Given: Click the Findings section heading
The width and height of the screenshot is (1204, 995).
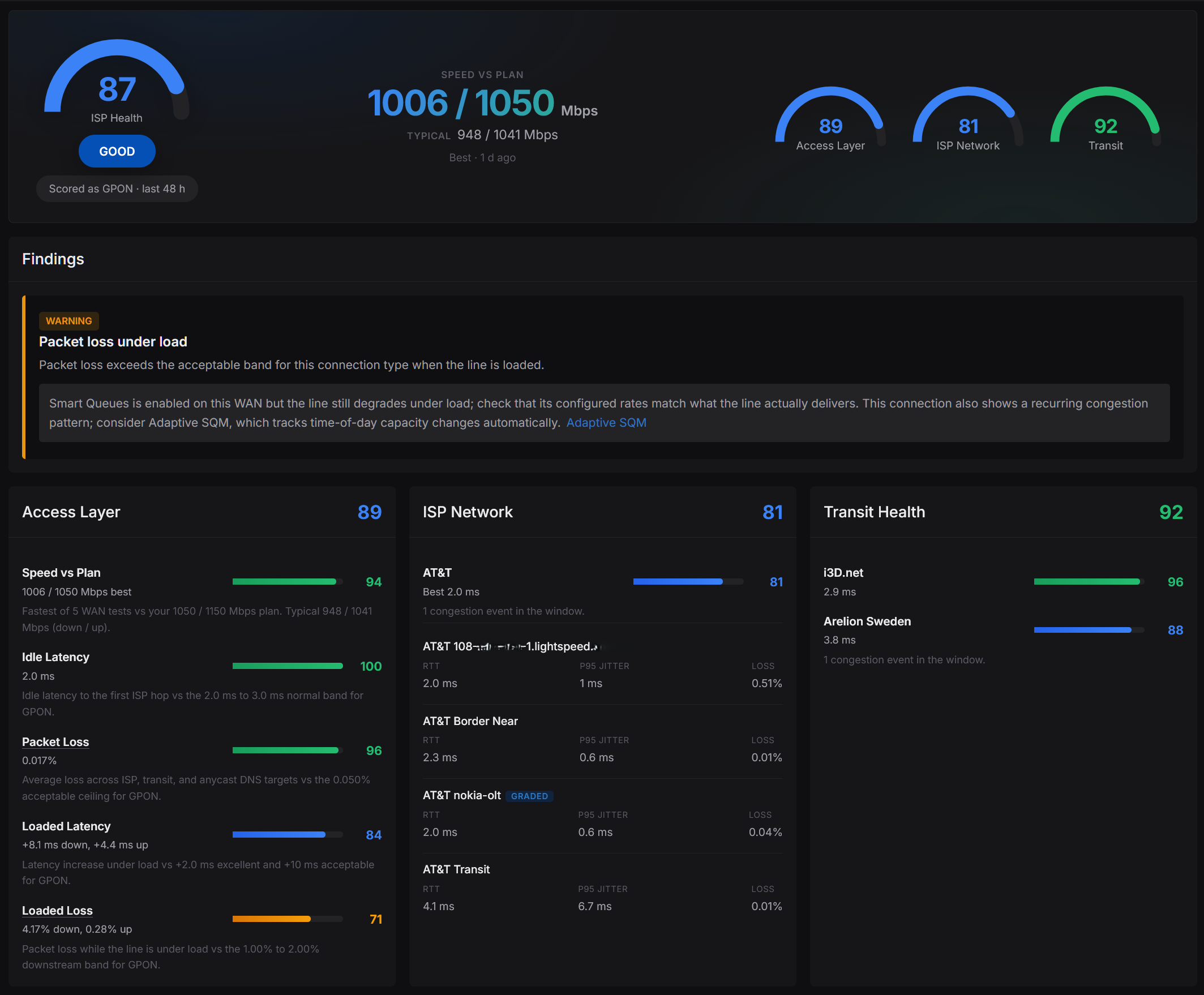Looking at the screenshot, I should pos(53,259).
